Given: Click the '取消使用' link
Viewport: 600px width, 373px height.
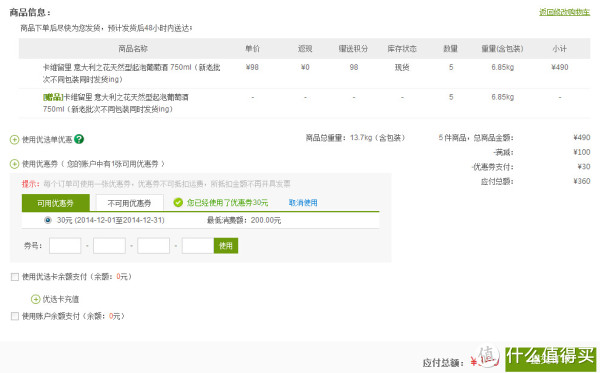Looking at the screenshot, I should [303, 202].
